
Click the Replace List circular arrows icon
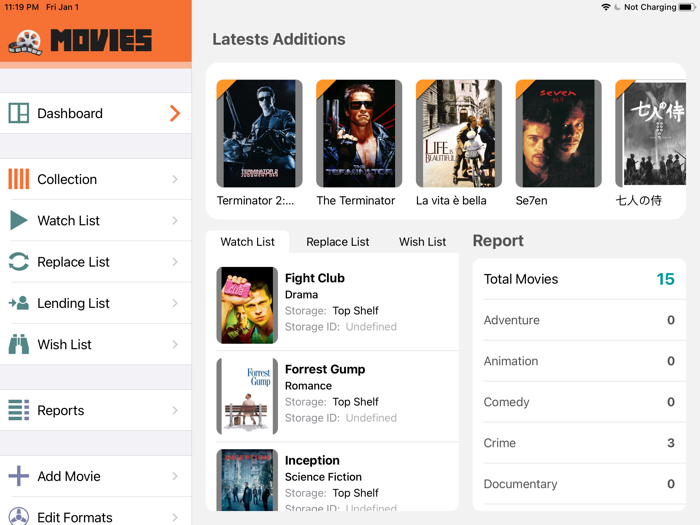pos(19,262)
